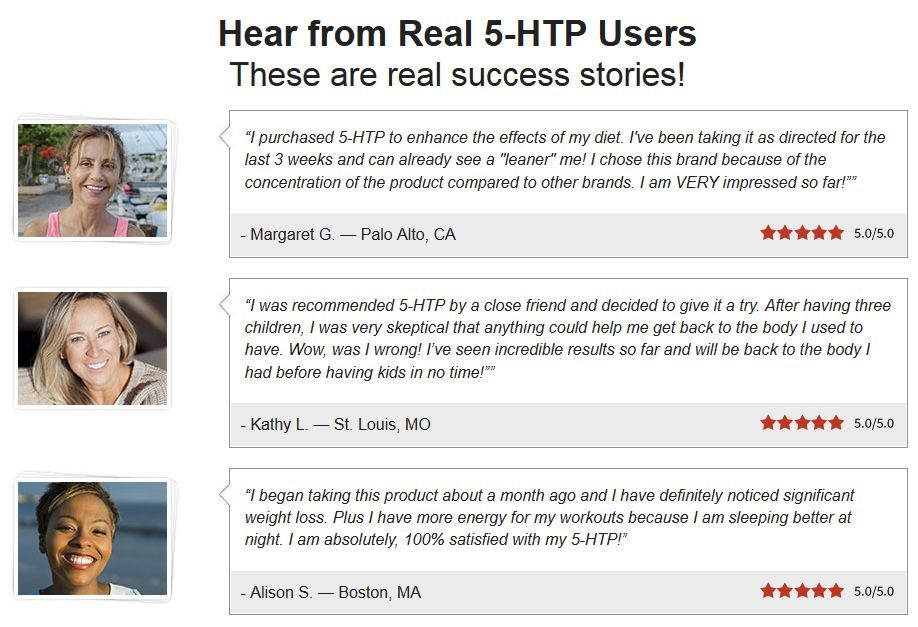
Task: Click the star rating on Alison S.'s review
Action: pyautogui.click(x=802, y=591)
